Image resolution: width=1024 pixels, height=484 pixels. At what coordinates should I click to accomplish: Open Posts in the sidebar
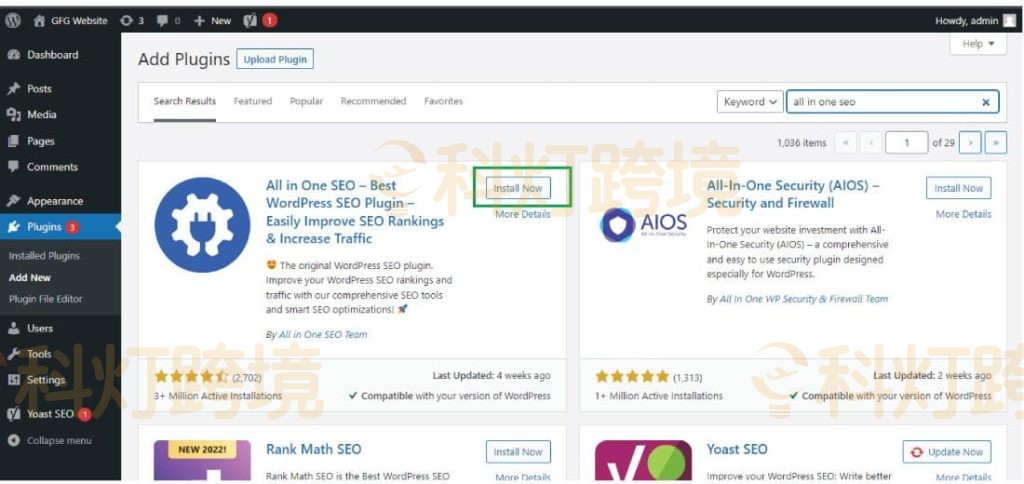(x=39, y=89)
